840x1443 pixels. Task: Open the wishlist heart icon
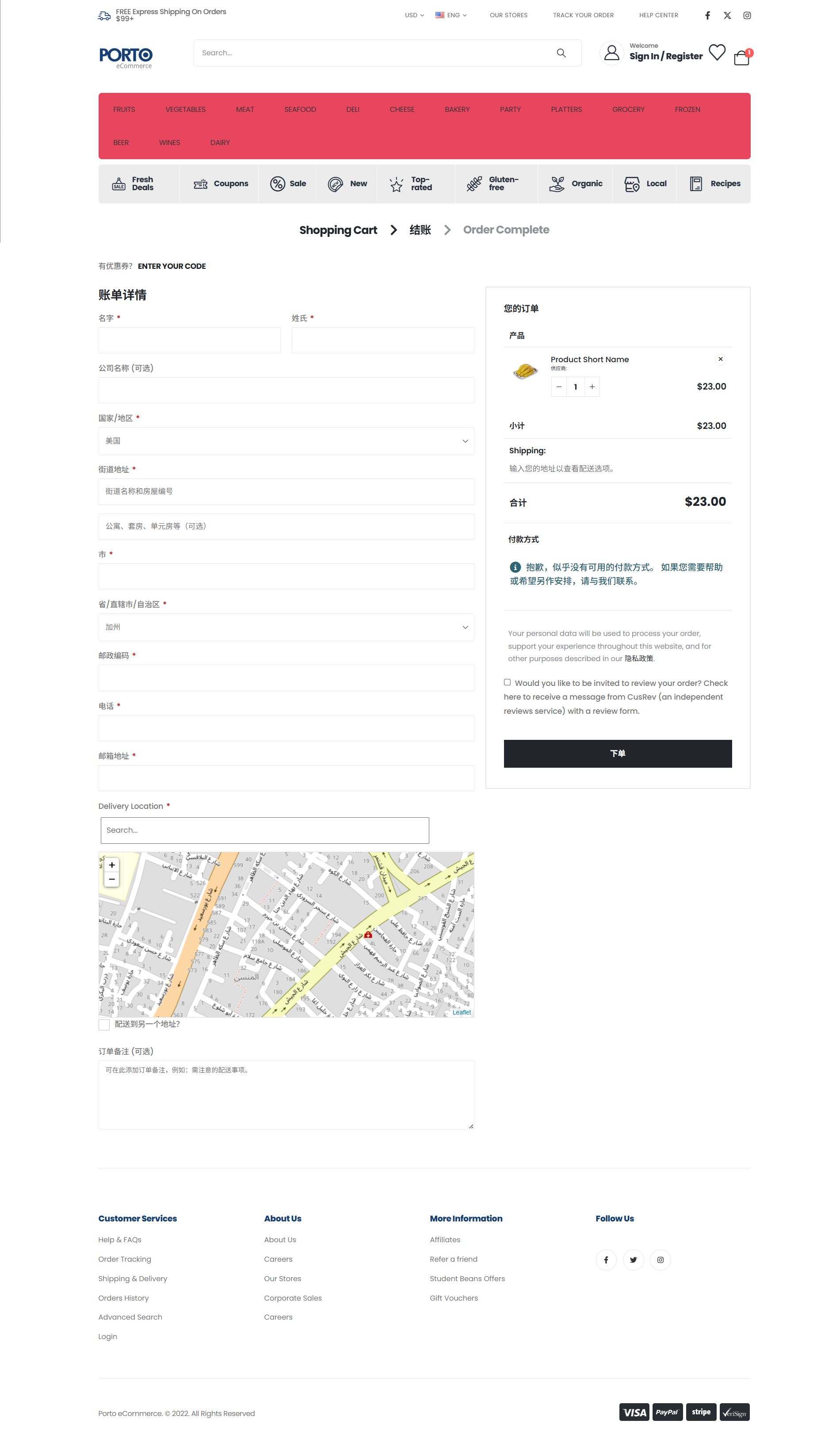(x=716, y=53)
